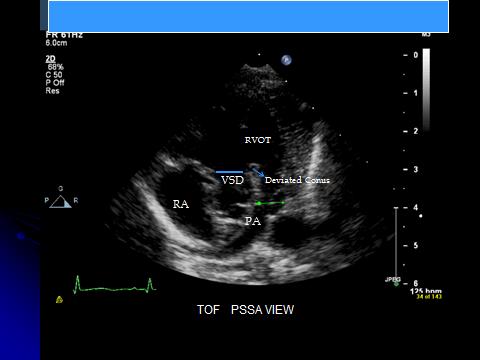This screenshot has width=480, height=360.
Task: Click the RVOT label
Action: [x=258, y=140]
